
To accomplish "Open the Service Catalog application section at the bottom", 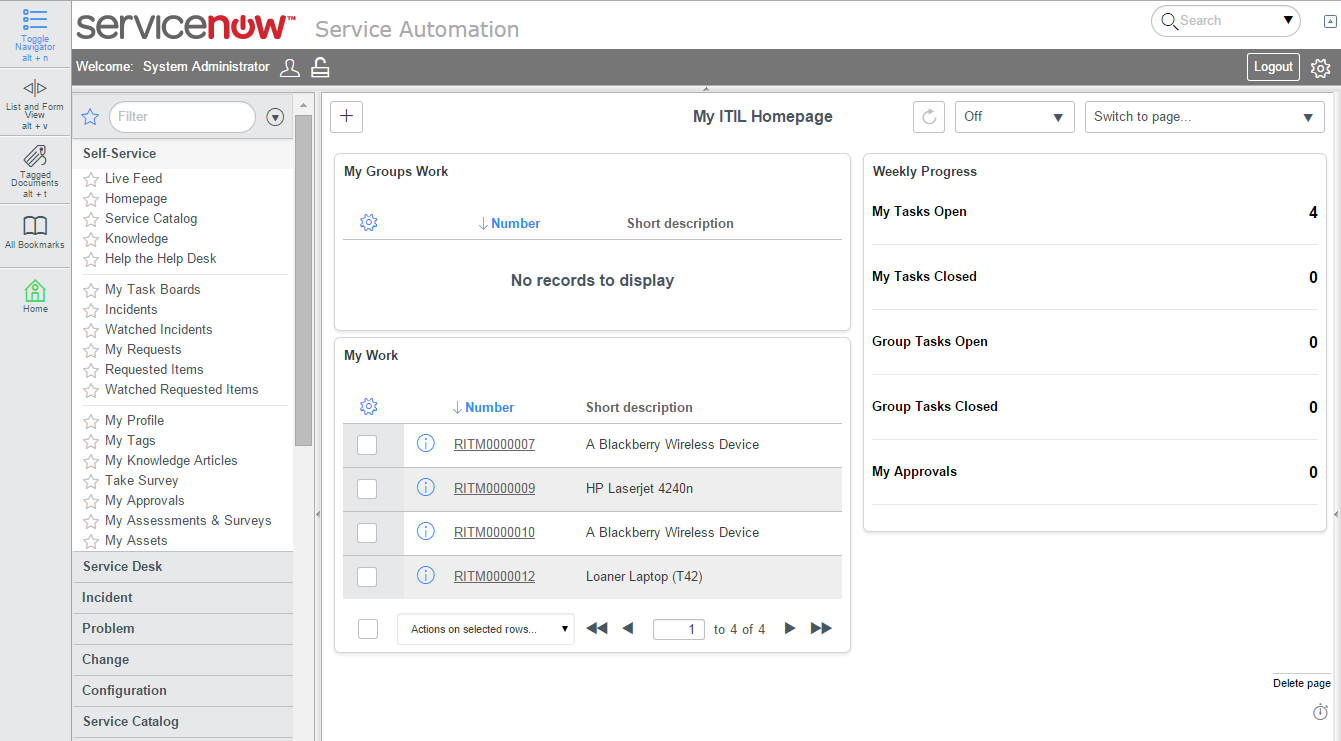I will pyautogui.click(x=183, y=722).
